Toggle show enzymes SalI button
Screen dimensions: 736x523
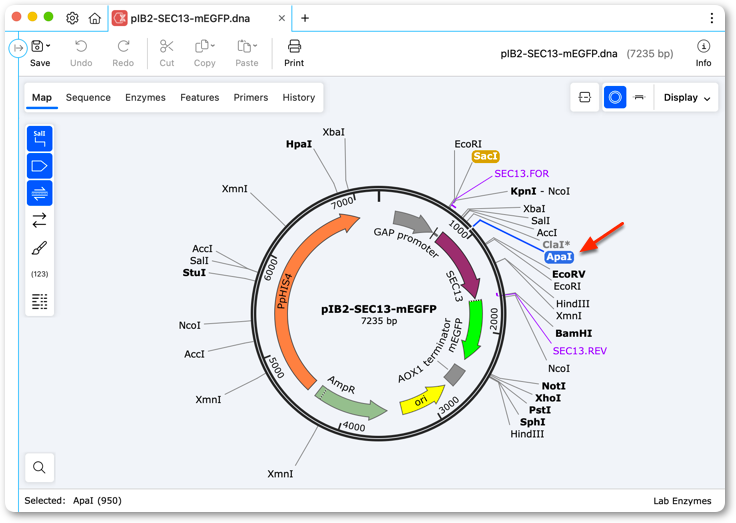(x=39, y=138)
